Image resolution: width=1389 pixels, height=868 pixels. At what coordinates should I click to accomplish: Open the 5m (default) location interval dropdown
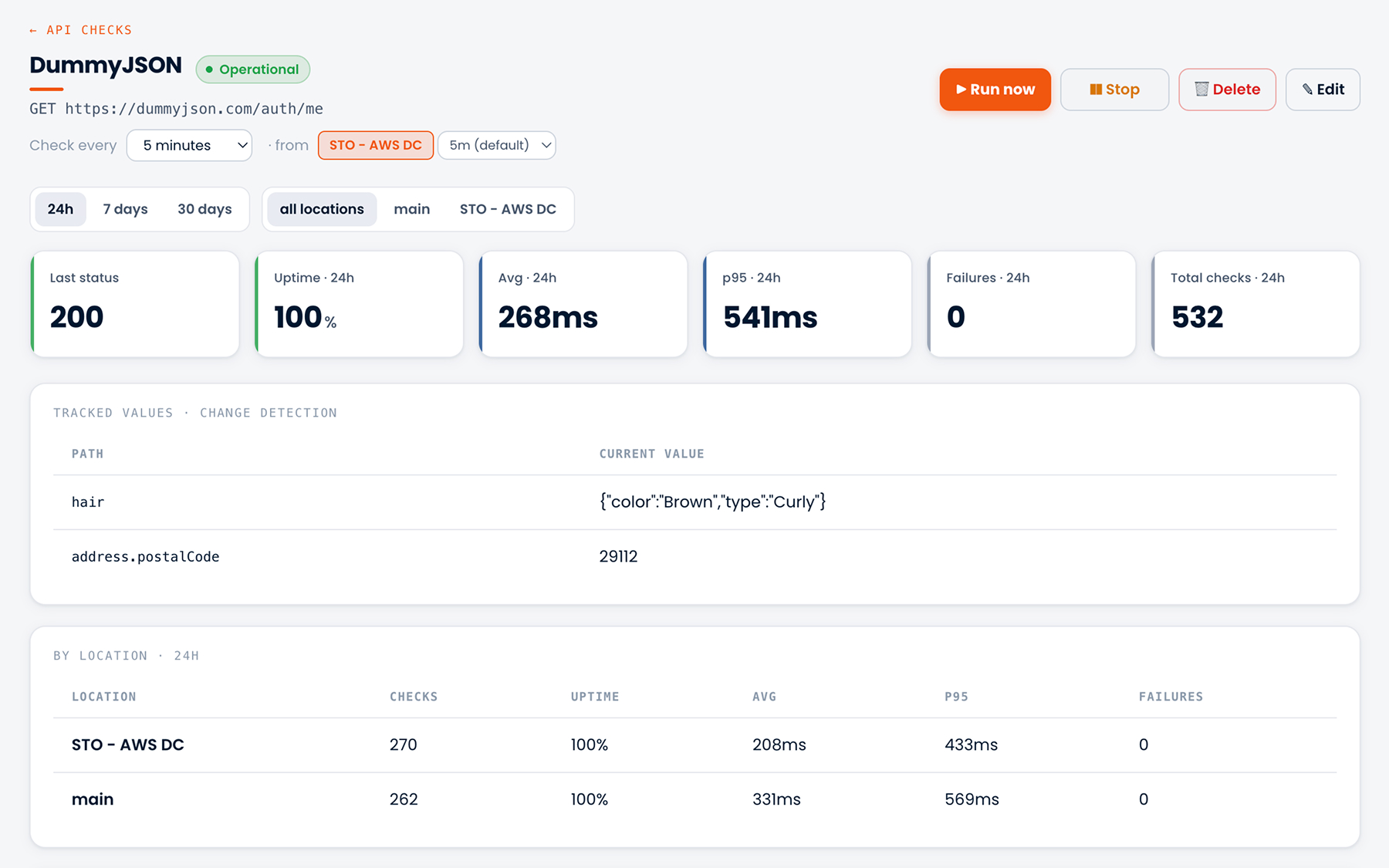click(x=496, y=145)
